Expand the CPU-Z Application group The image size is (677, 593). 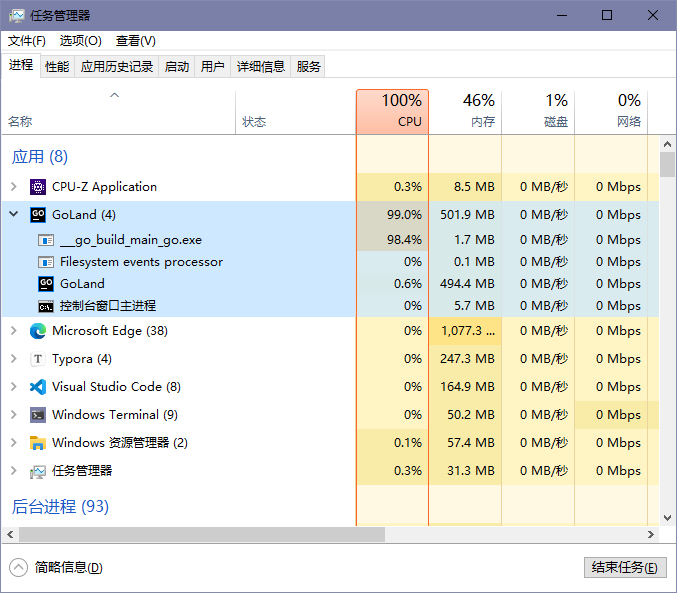pos(14,187)
